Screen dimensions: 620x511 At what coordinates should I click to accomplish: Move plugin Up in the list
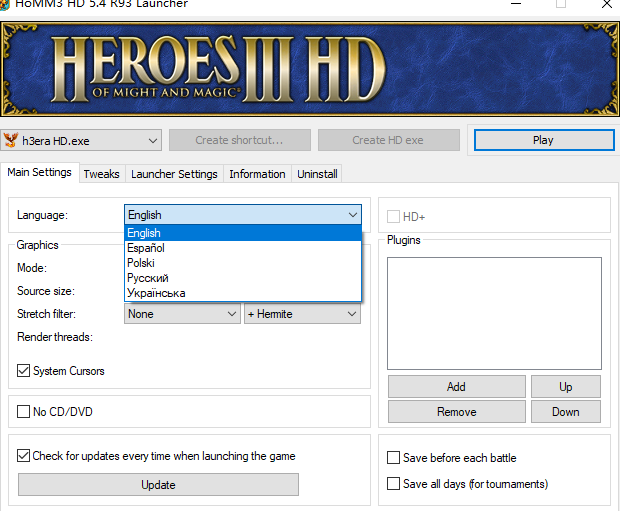coord(566,386)
